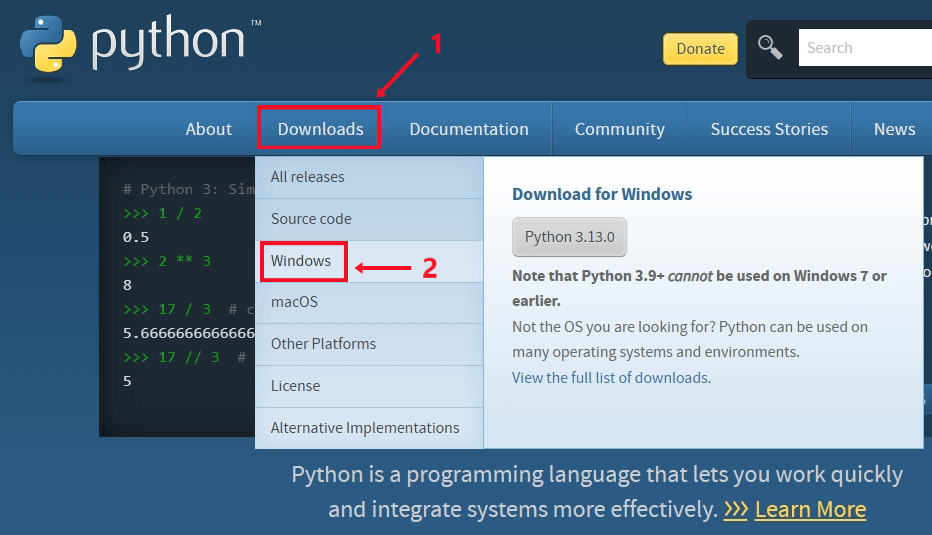Image resolution: width=932 pixels, height=535 pixels.
Task: Click the '# Python 3: Sim' comment line
Action: [189, 189]
